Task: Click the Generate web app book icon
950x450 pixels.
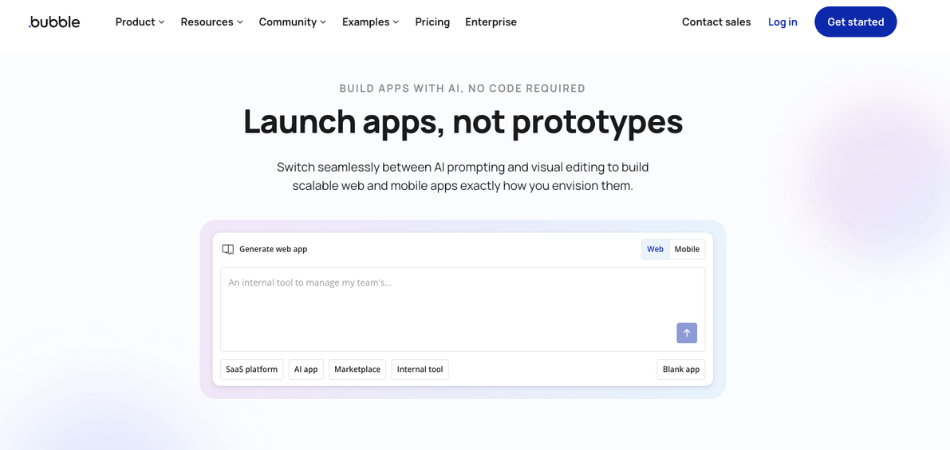Action: coord(228,249)
